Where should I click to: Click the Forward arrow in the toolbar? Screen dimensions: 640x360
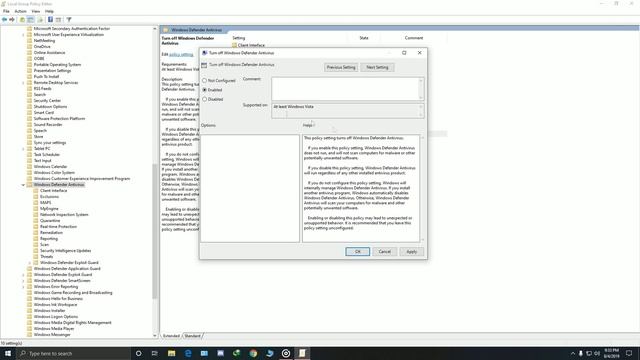(12, 20)
